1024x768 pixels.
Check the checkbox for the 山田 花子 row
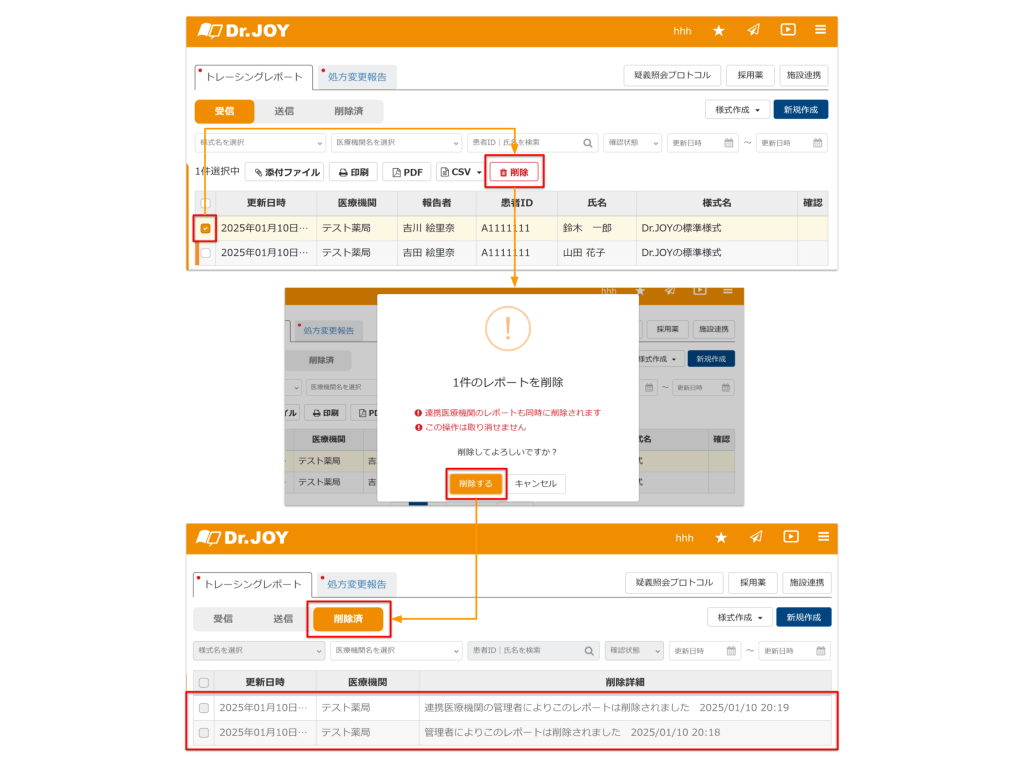click(205, 253)
